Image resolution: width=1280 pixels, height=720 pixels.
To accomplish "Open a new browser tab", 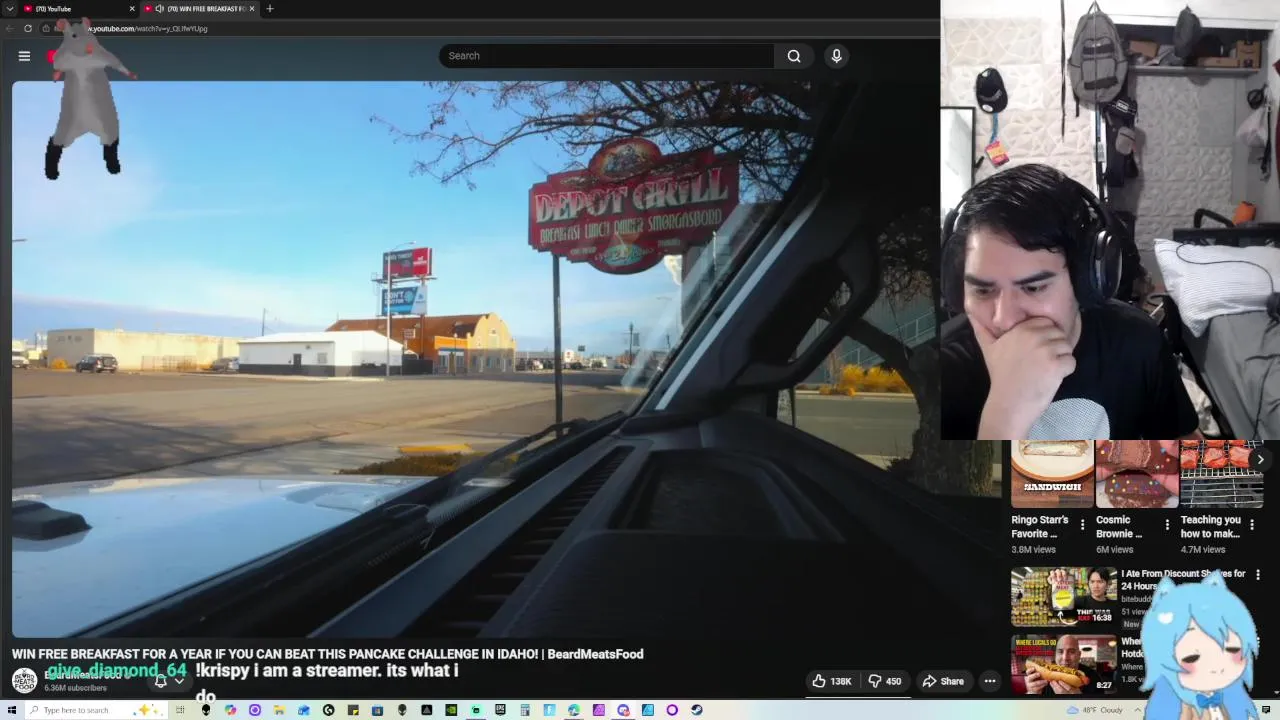I will point(269,9).
